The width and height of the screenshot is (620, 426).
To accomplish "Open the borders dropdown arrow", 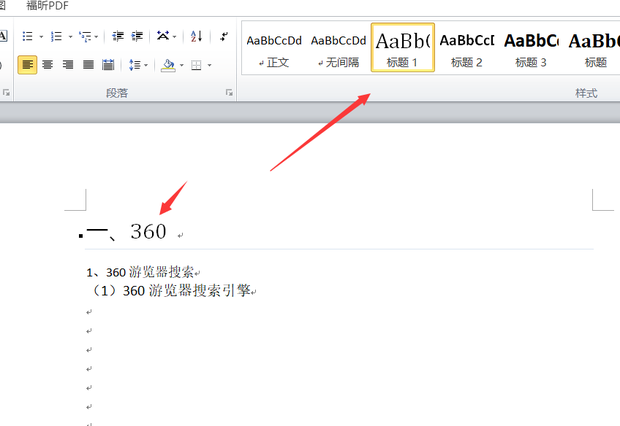I will (209, 65).
